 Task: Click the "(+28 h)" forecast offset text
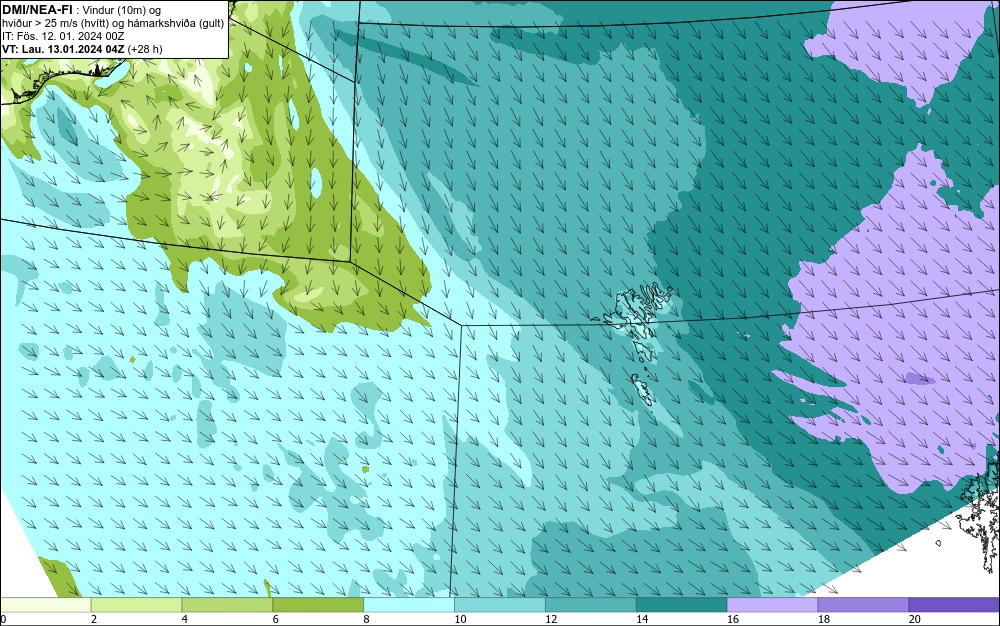145,49
